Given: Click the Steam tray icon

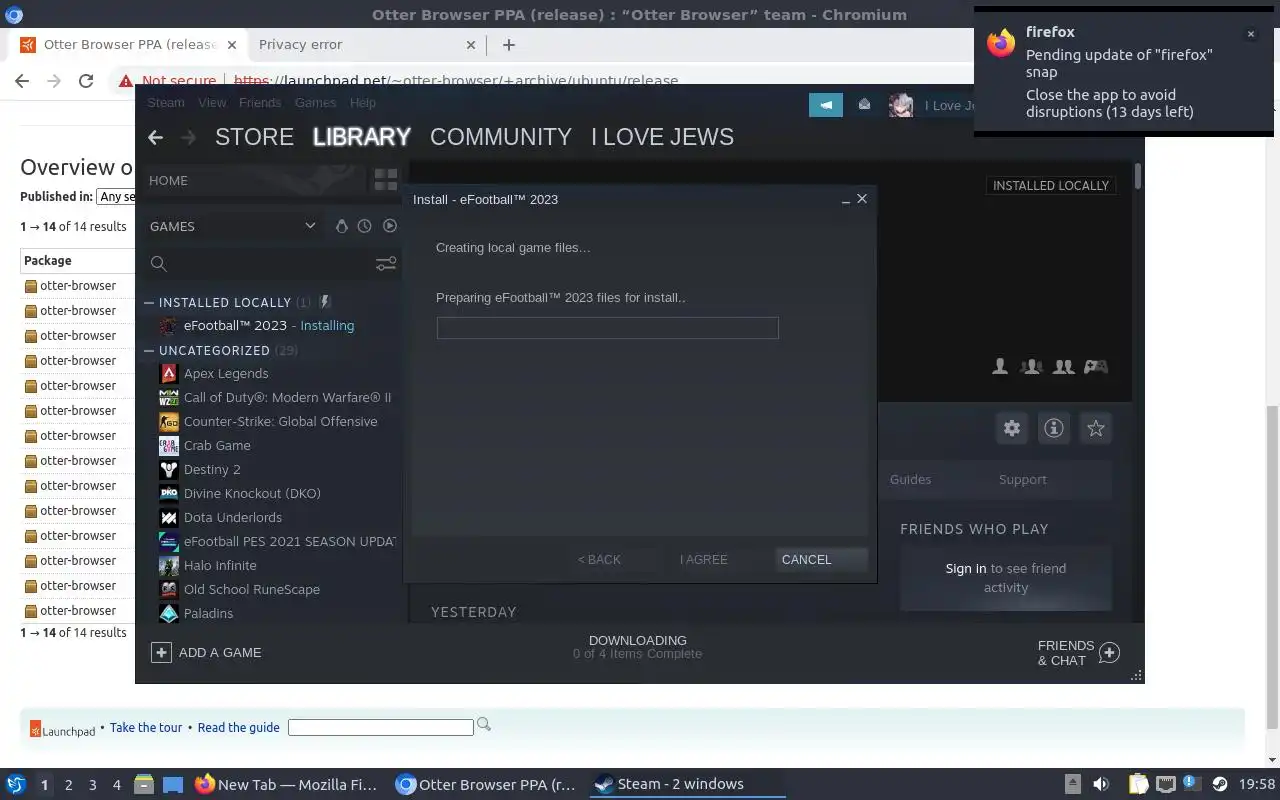Looking at the screenshot, I should (x=1220, y=784).
